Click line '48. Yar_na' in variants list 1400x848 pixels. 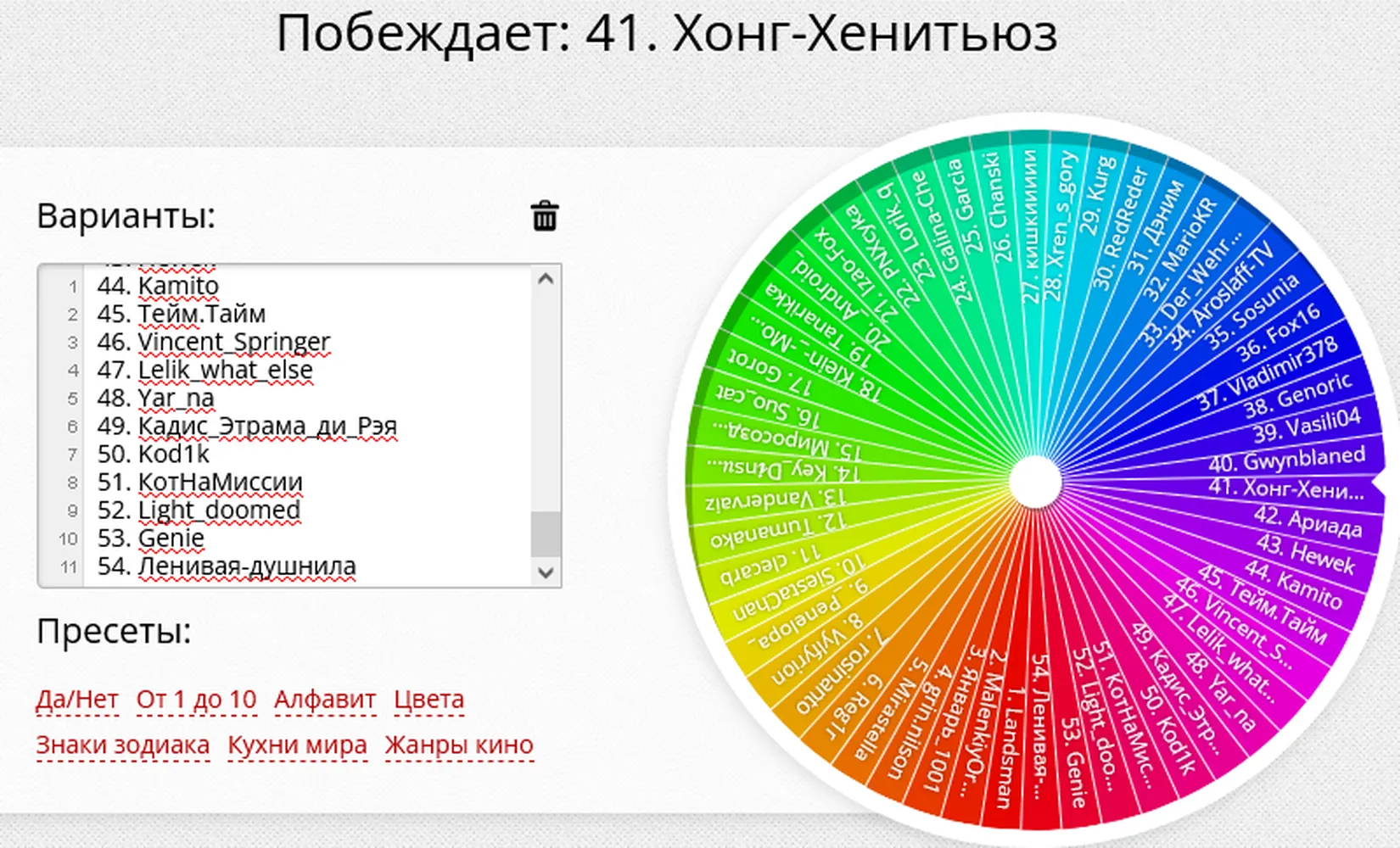[155, 398]
